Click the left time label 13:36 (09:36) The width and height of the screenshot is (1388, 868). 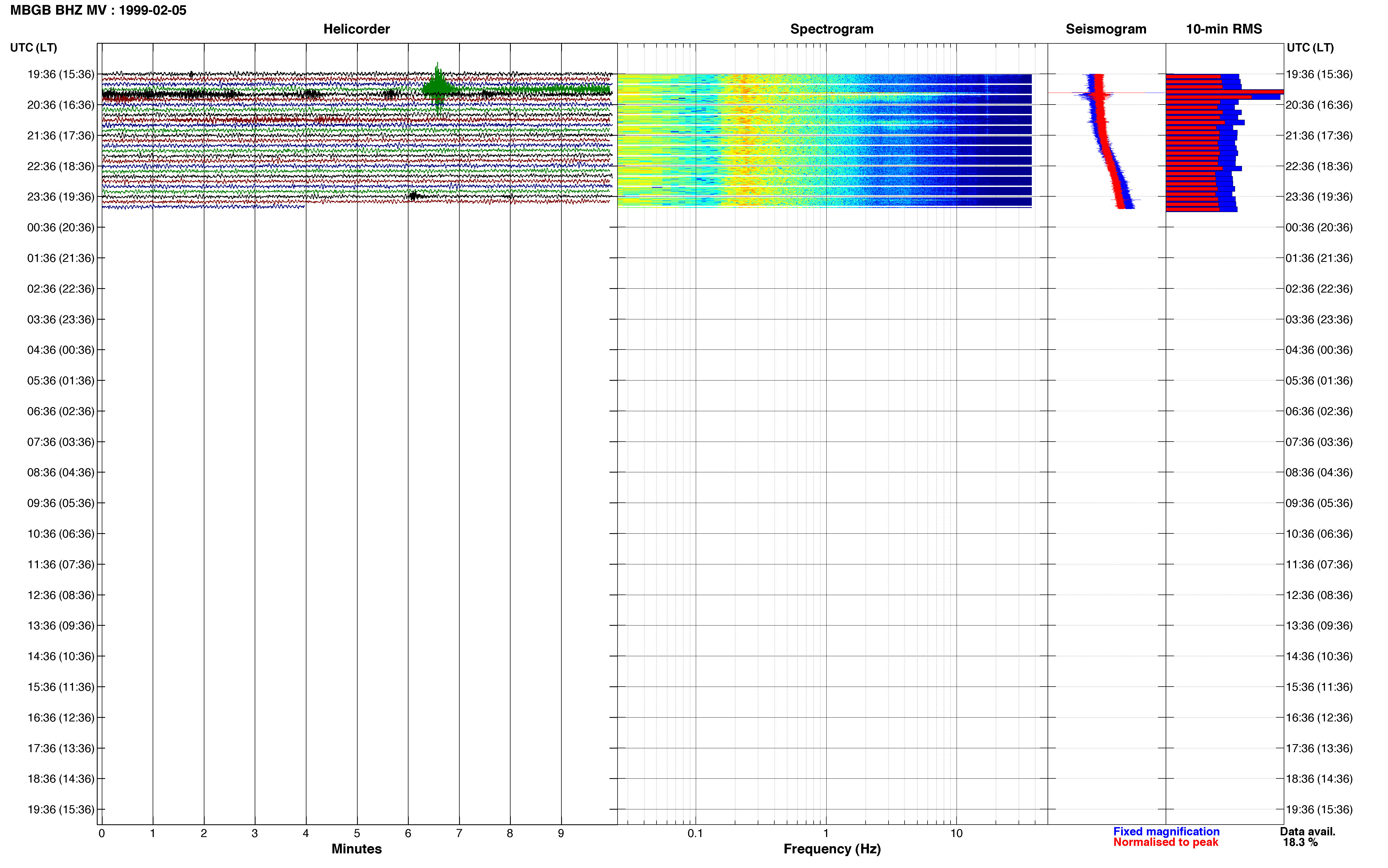61,626
